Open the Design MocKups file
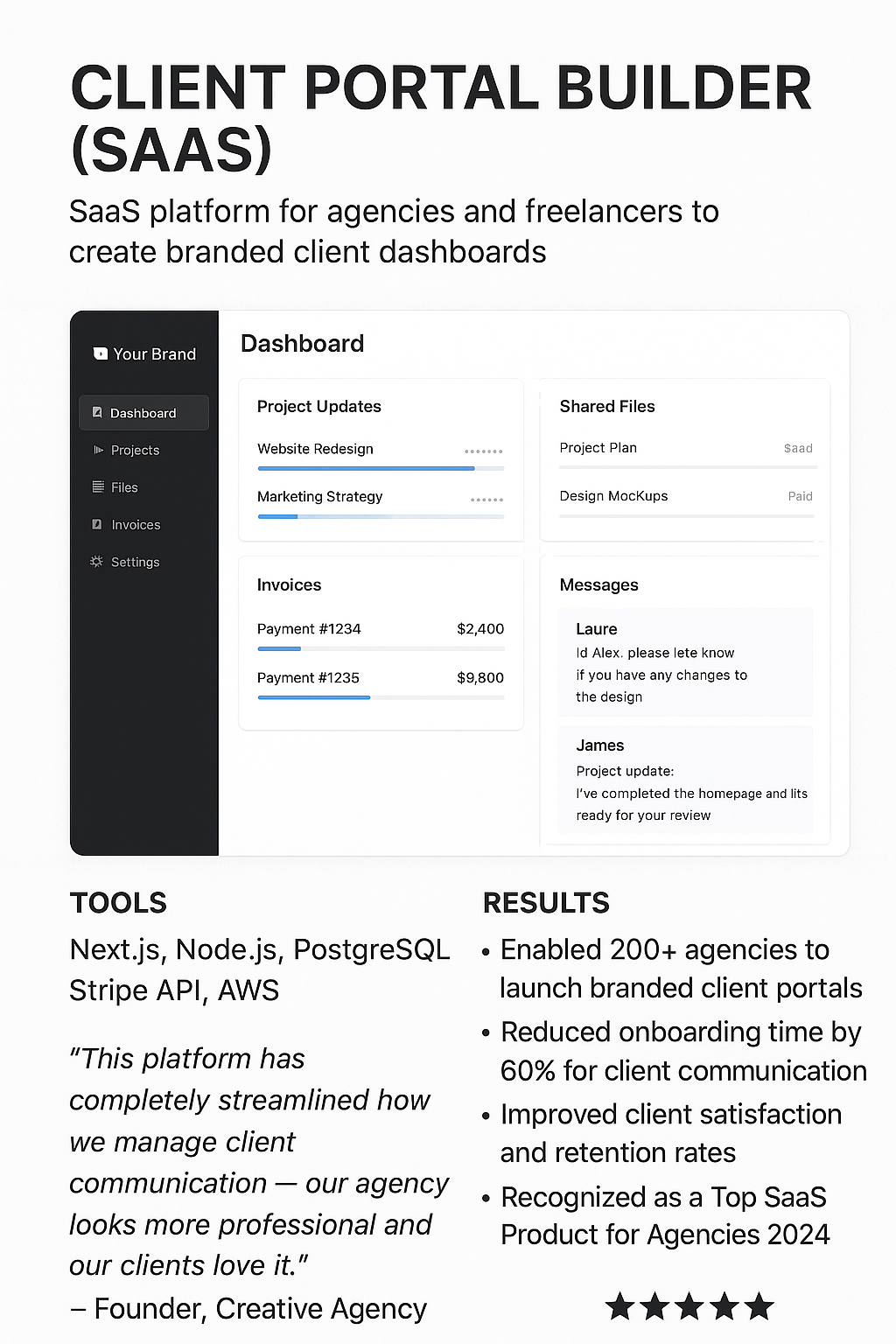This screenshot has width=896, height=1344. coord(613,496)
